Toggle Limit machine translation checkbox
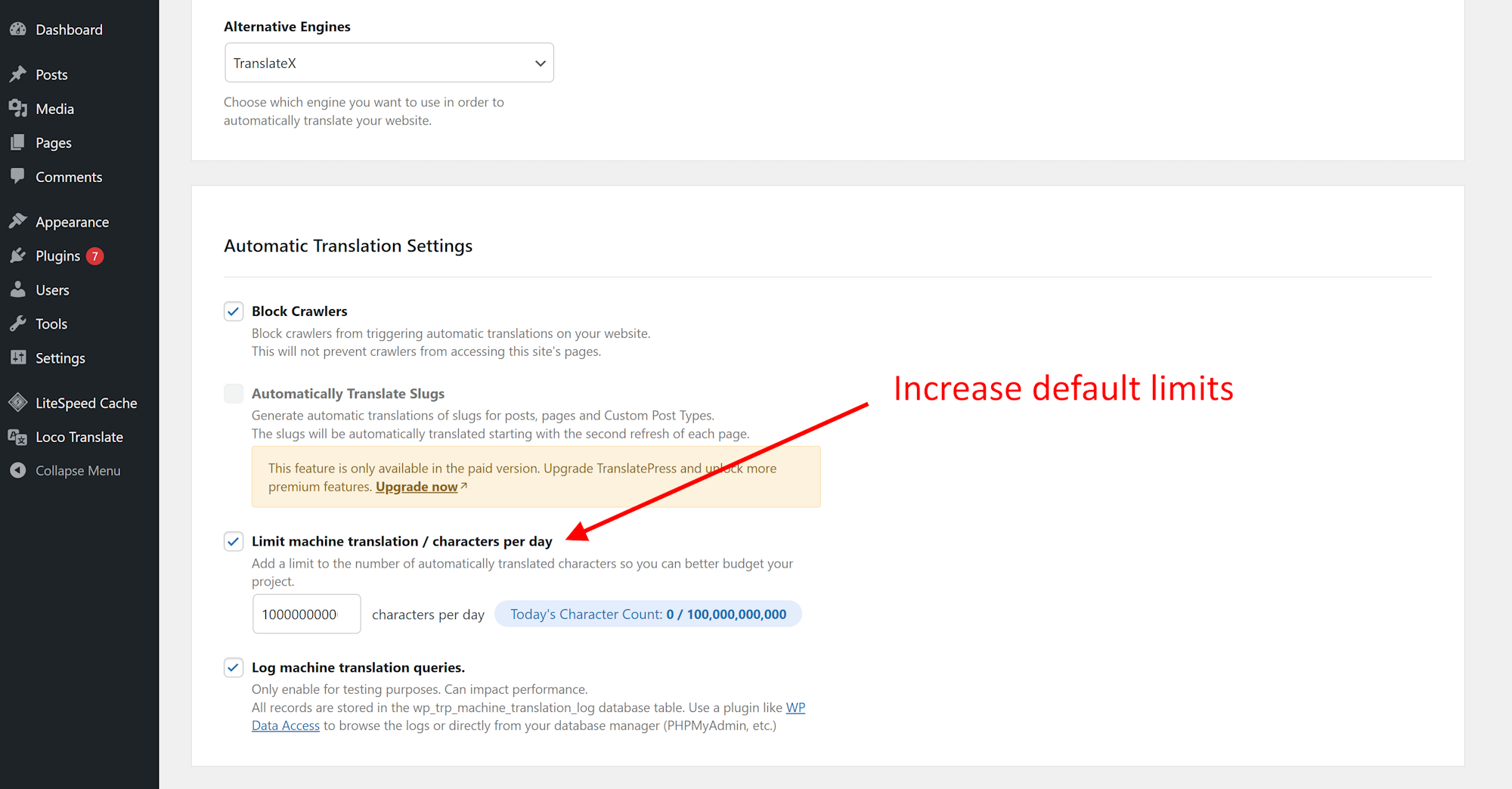Viewport: 1512px width, 789px height. click(x=234, y=541)
